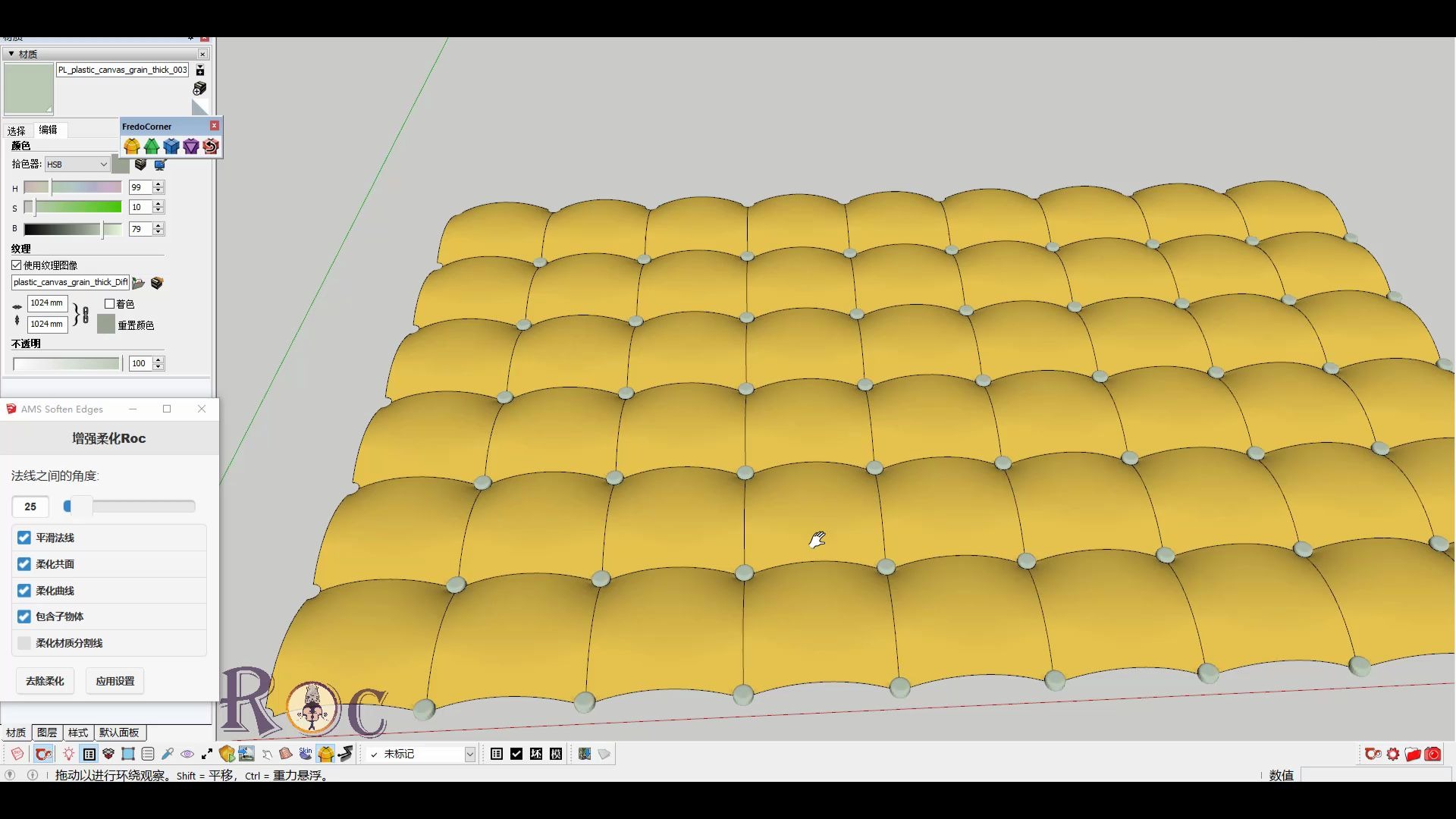Close the FredoCorner toolbar
The image size is (1456, 819).
(x=215, y=126)
